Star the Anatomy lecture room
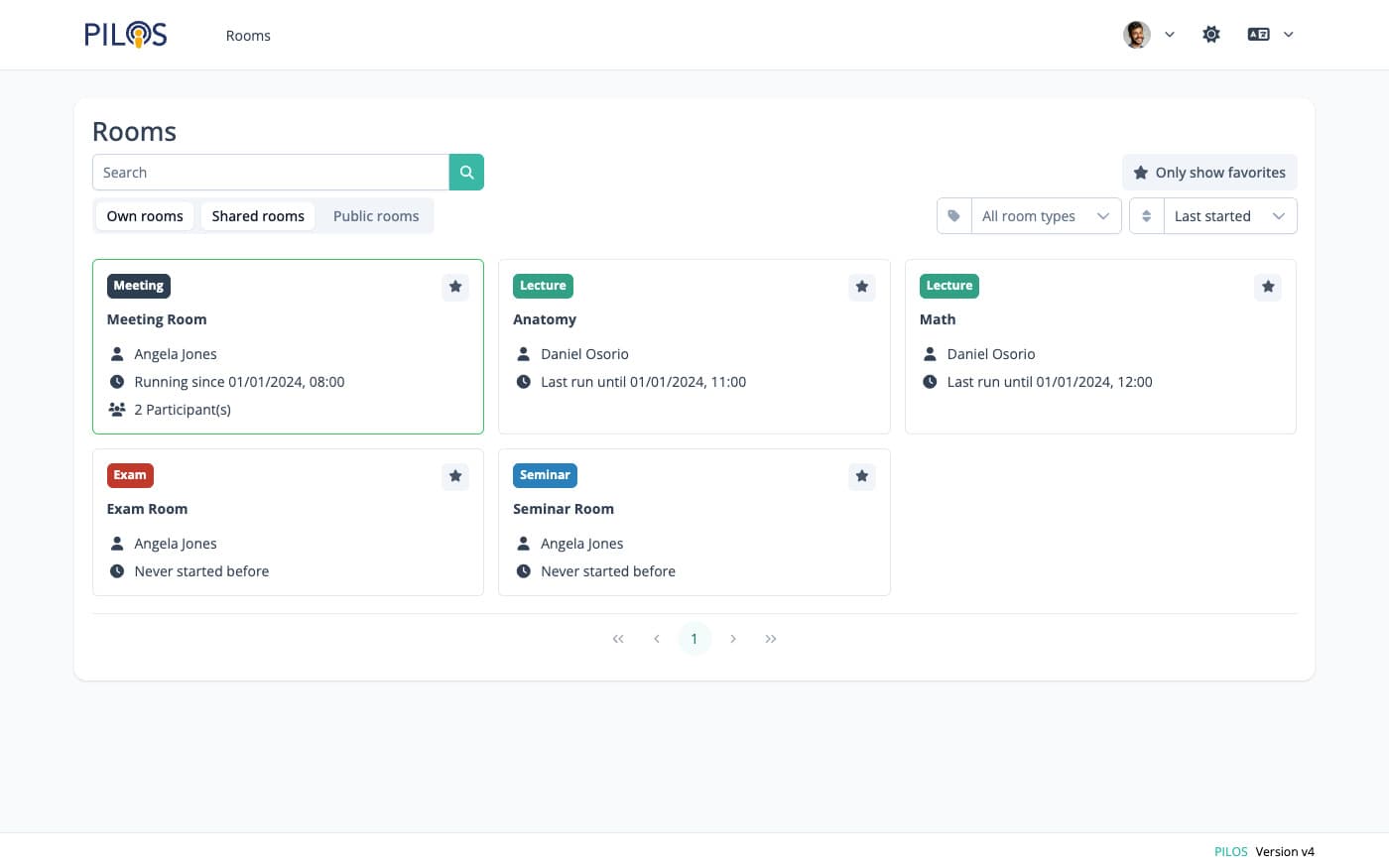The height and width of the screenshot is (868, 1389). [x=861, y=287]
